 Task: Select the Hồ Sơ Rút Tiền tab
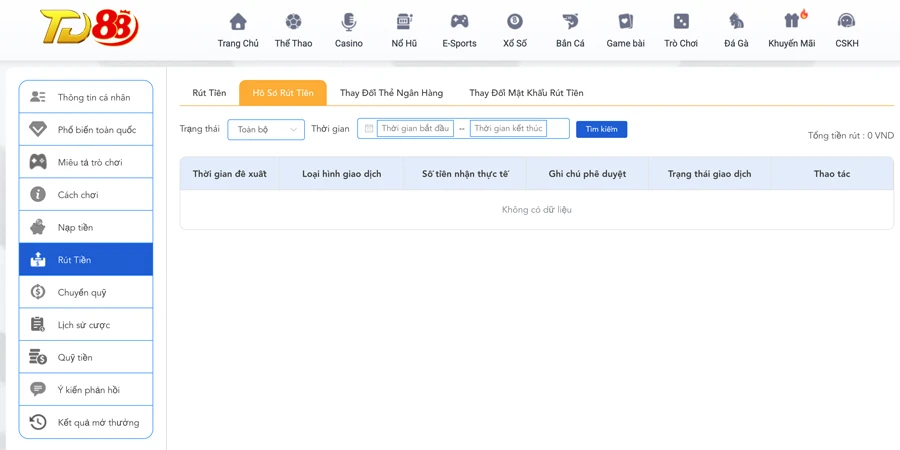[283, 93]
